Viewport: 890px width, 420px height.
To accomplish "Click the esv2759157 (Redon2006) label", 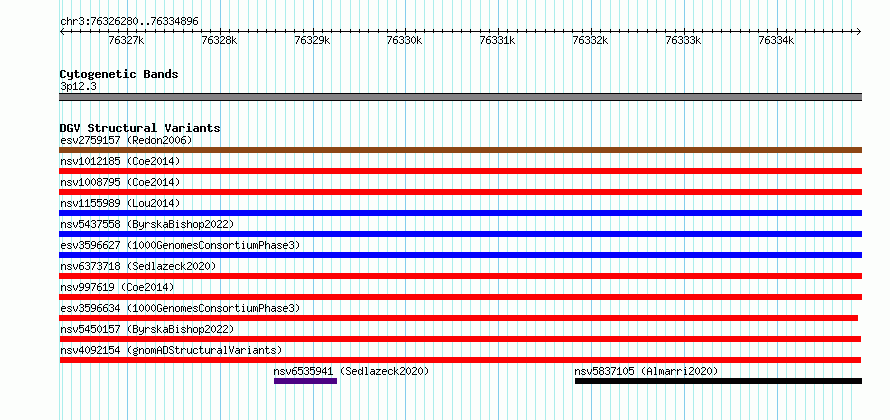I will [x=126, y=140].
